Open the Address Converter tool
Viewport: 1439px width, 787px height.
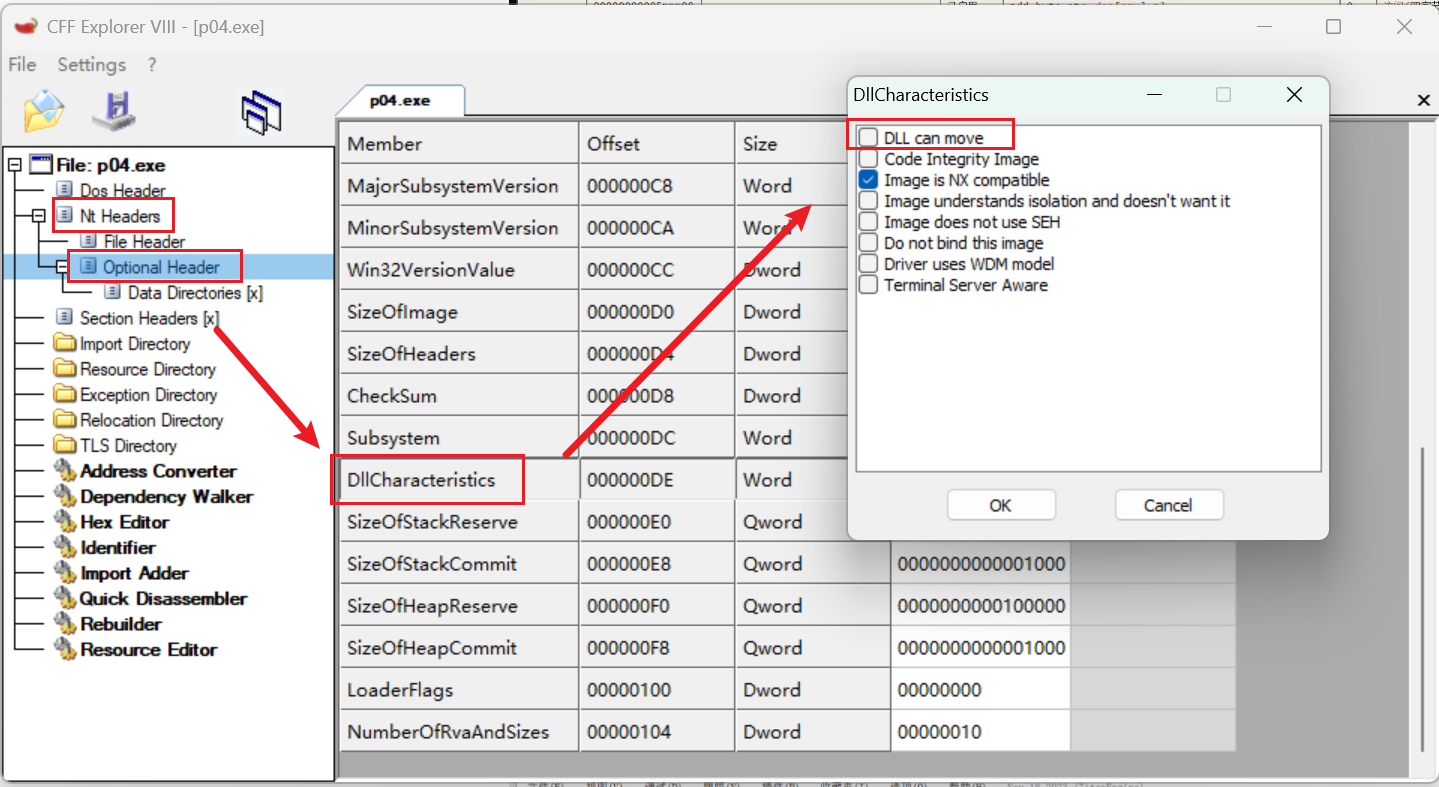[x=158, y=471]
